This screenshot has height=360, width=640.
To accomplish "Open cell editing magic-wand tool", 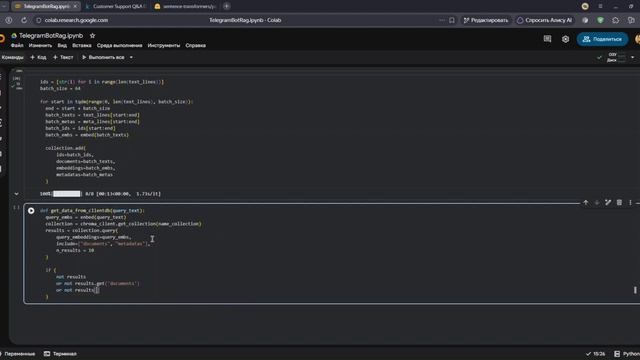I will (608, 202).
